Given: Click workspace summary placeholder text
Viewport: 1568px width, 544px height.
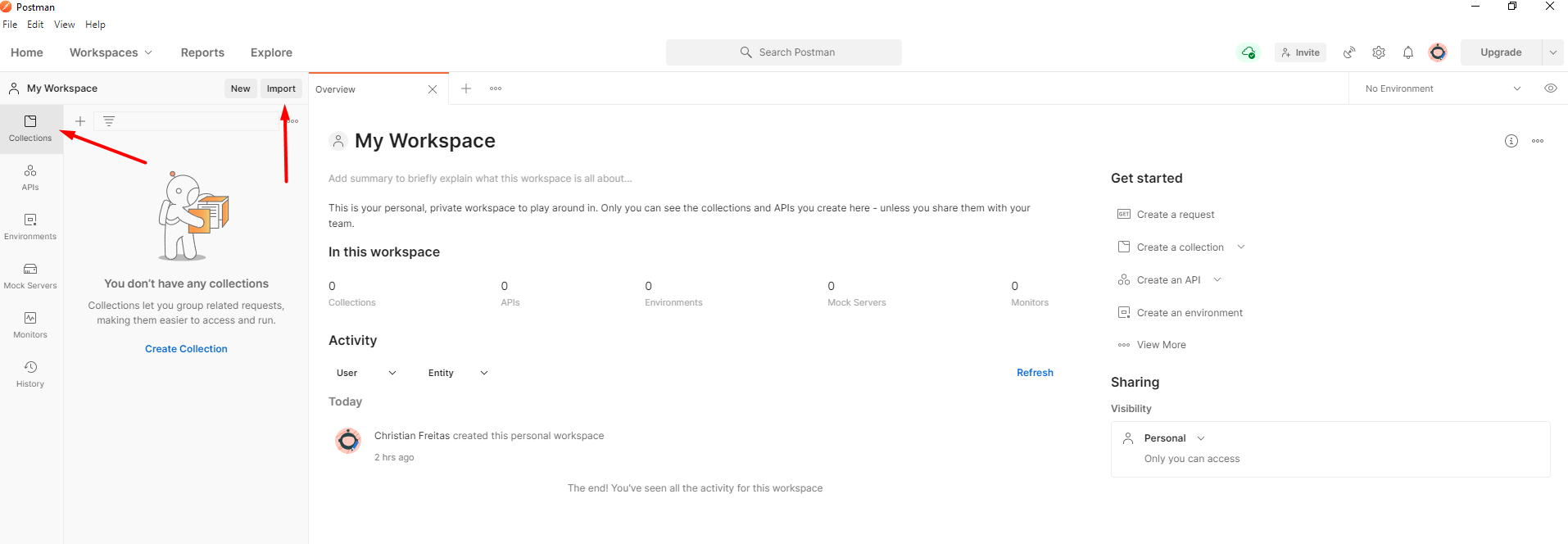Looking at the screenshot, I should [x=480, y=179].
